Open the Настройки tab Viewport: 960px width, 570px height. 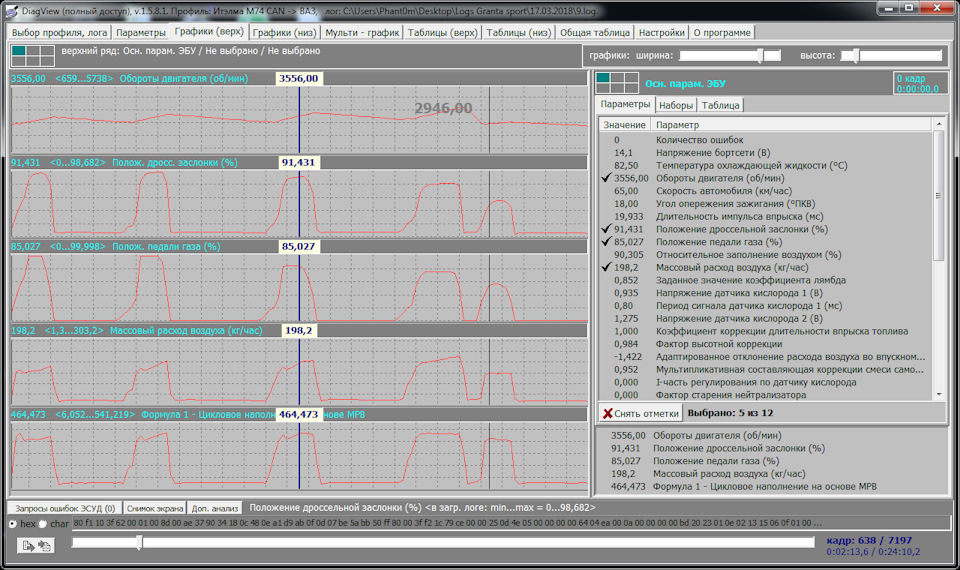point(662,32)
